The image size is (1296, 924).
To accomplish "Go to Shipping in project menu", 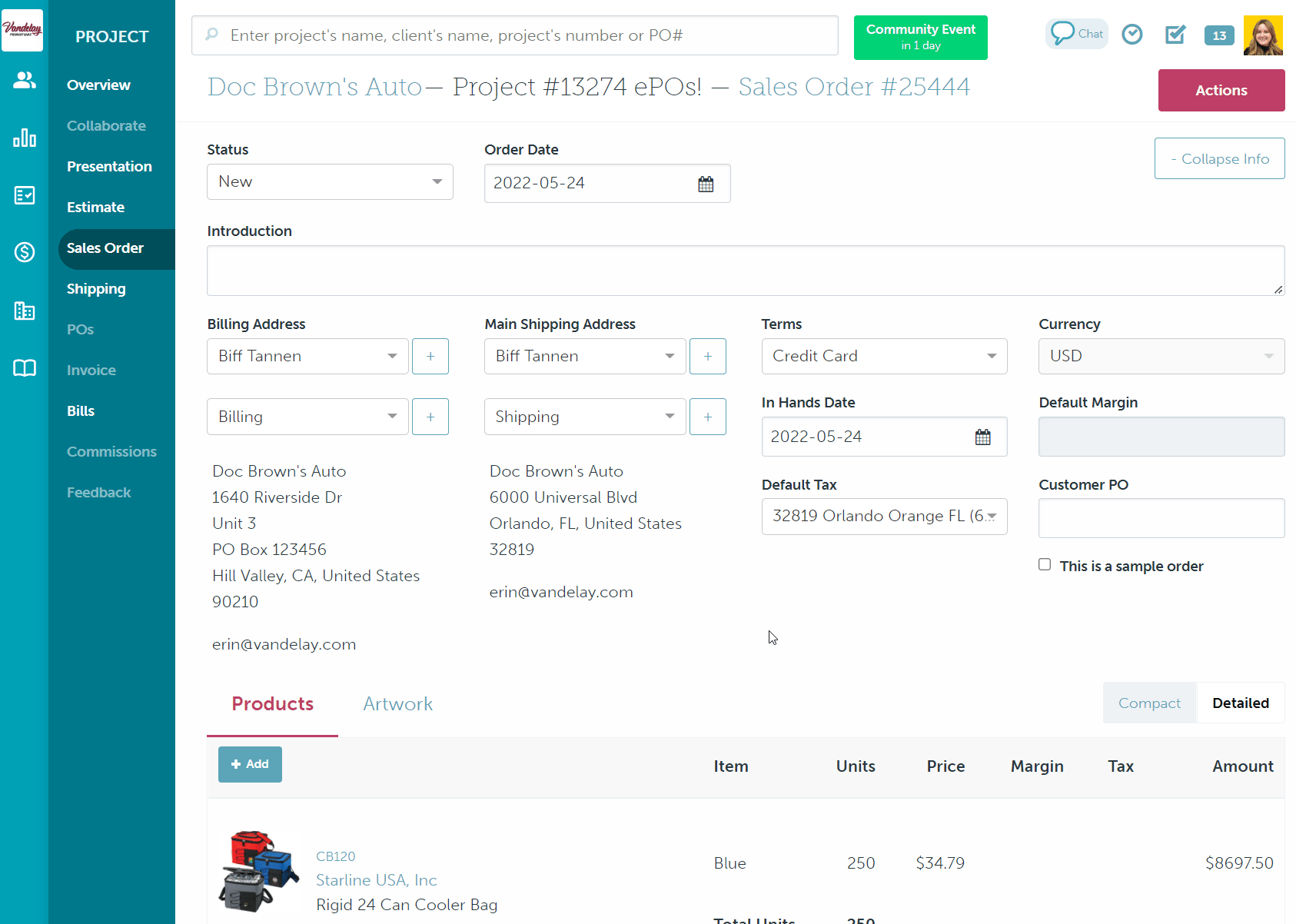I will coord(96,289).
